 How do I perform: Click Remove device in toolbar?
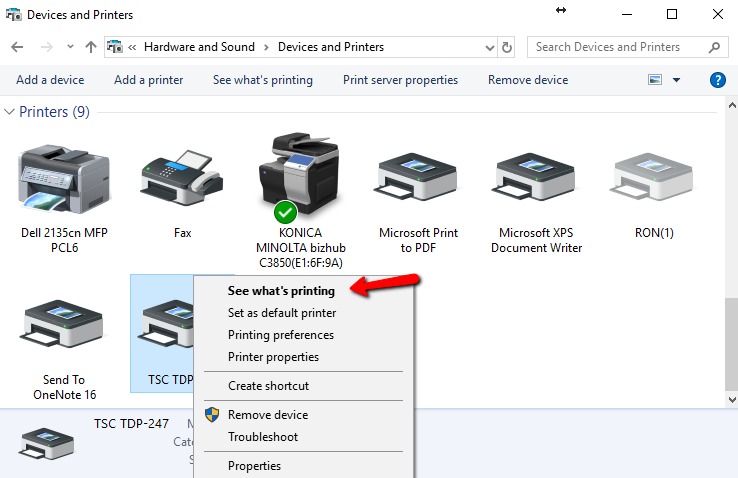tap(528, 80)
